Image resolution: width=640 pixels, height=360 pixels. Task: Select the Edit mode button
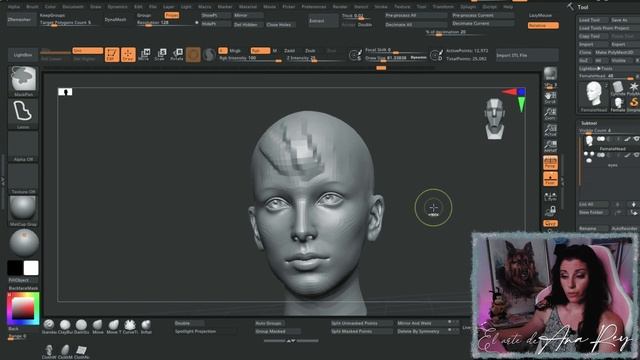[112, 55]
